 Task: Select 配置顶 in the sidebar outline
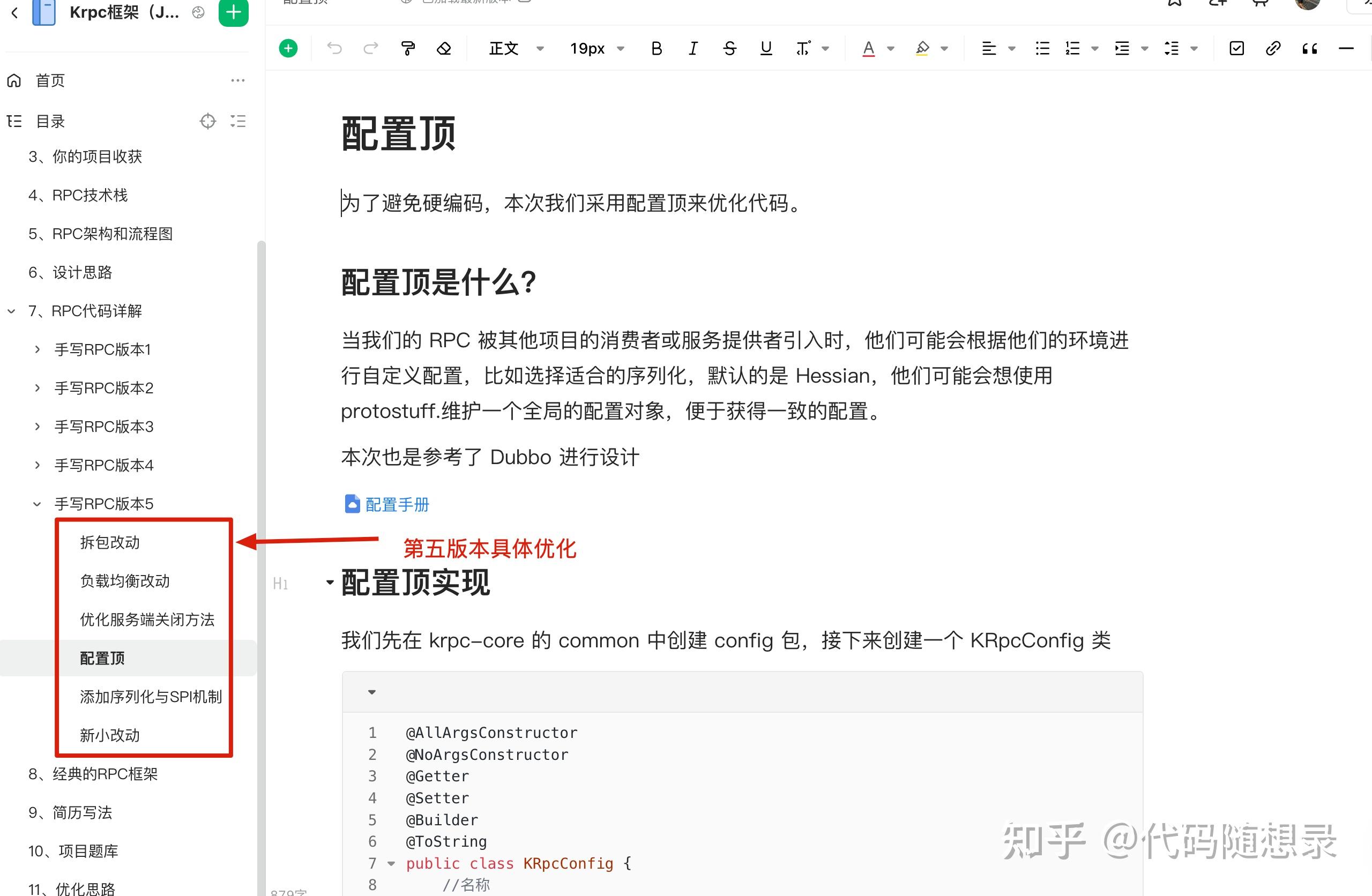coord(102,658)
